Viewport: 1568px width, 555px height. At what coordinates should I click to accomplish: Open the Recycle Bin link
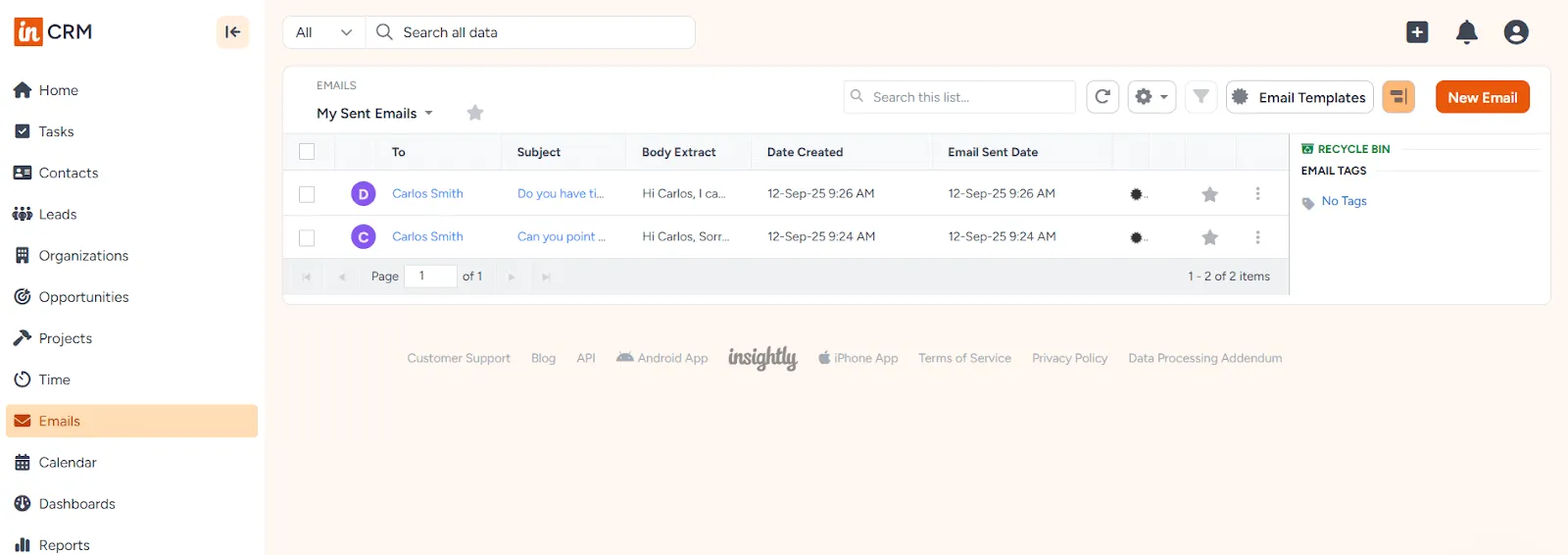pos(1353,149)
